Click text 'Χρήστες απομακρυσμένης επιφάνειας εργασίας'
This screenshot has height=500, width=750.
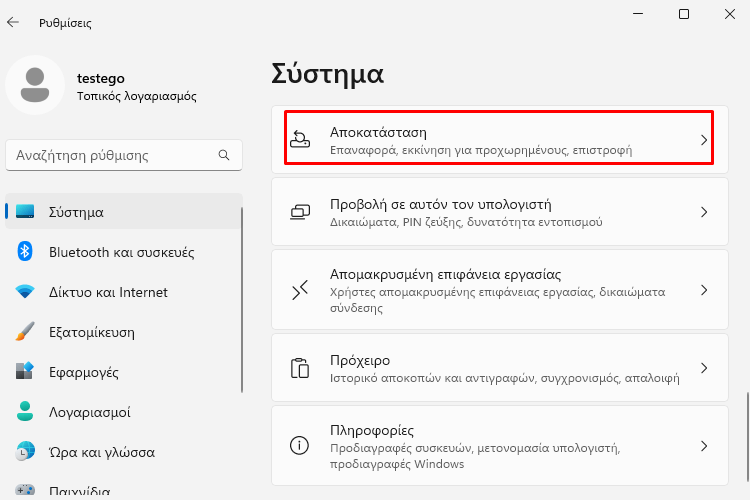click(x=462, y=292)
